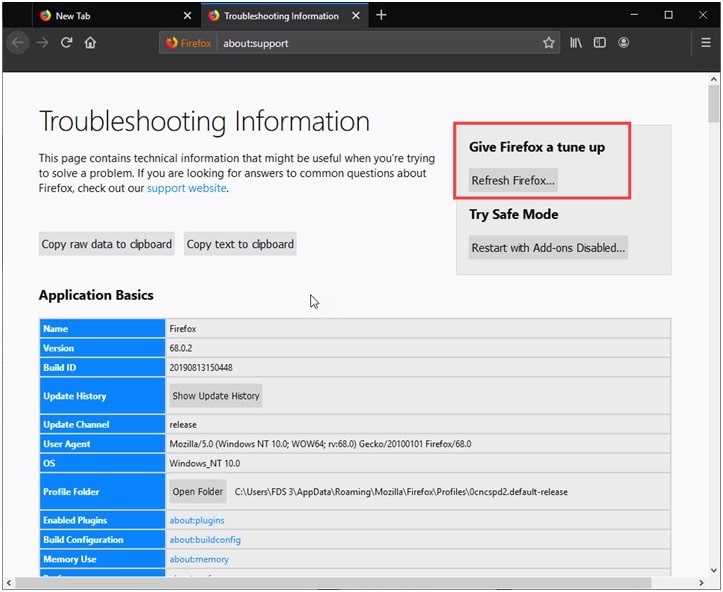Click the vertical scrollbar up arrow
Viewport: 723px width, 592px height.
tap(714, 79)
